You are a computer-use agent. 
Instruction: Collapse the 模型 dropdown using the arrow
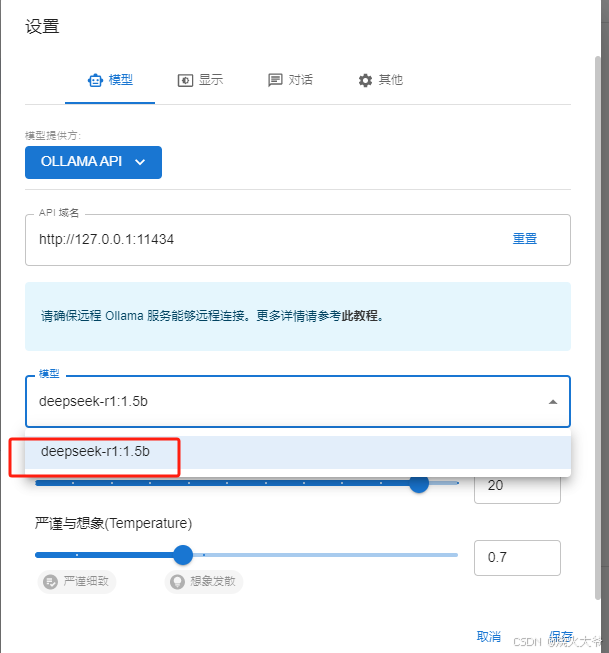(553, 402)
